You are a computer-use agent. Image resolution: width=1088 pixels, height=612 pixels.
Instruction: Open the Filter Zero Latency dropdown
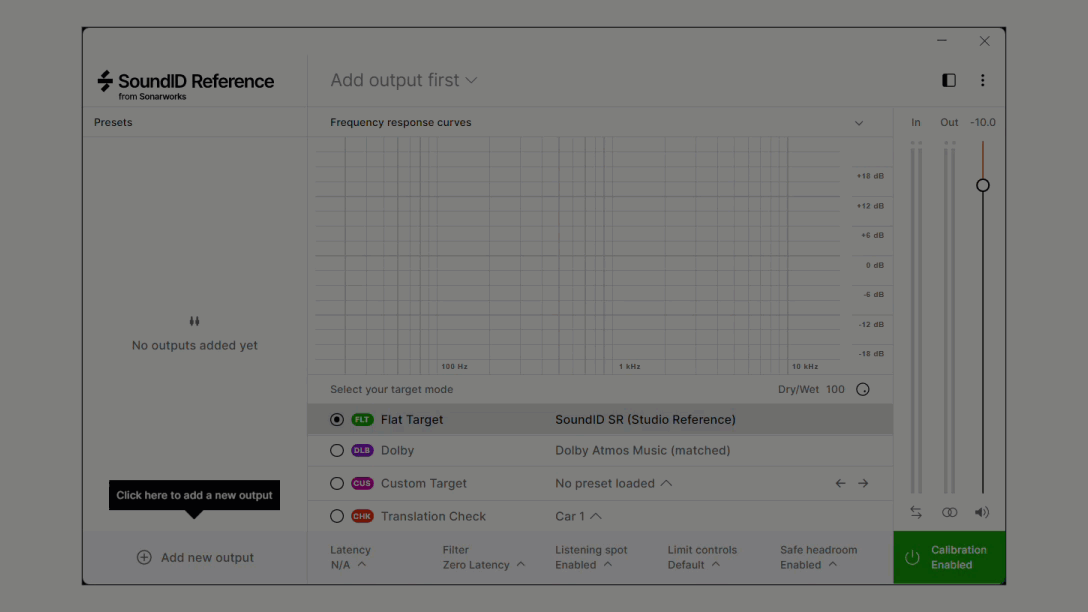[484, 557]
